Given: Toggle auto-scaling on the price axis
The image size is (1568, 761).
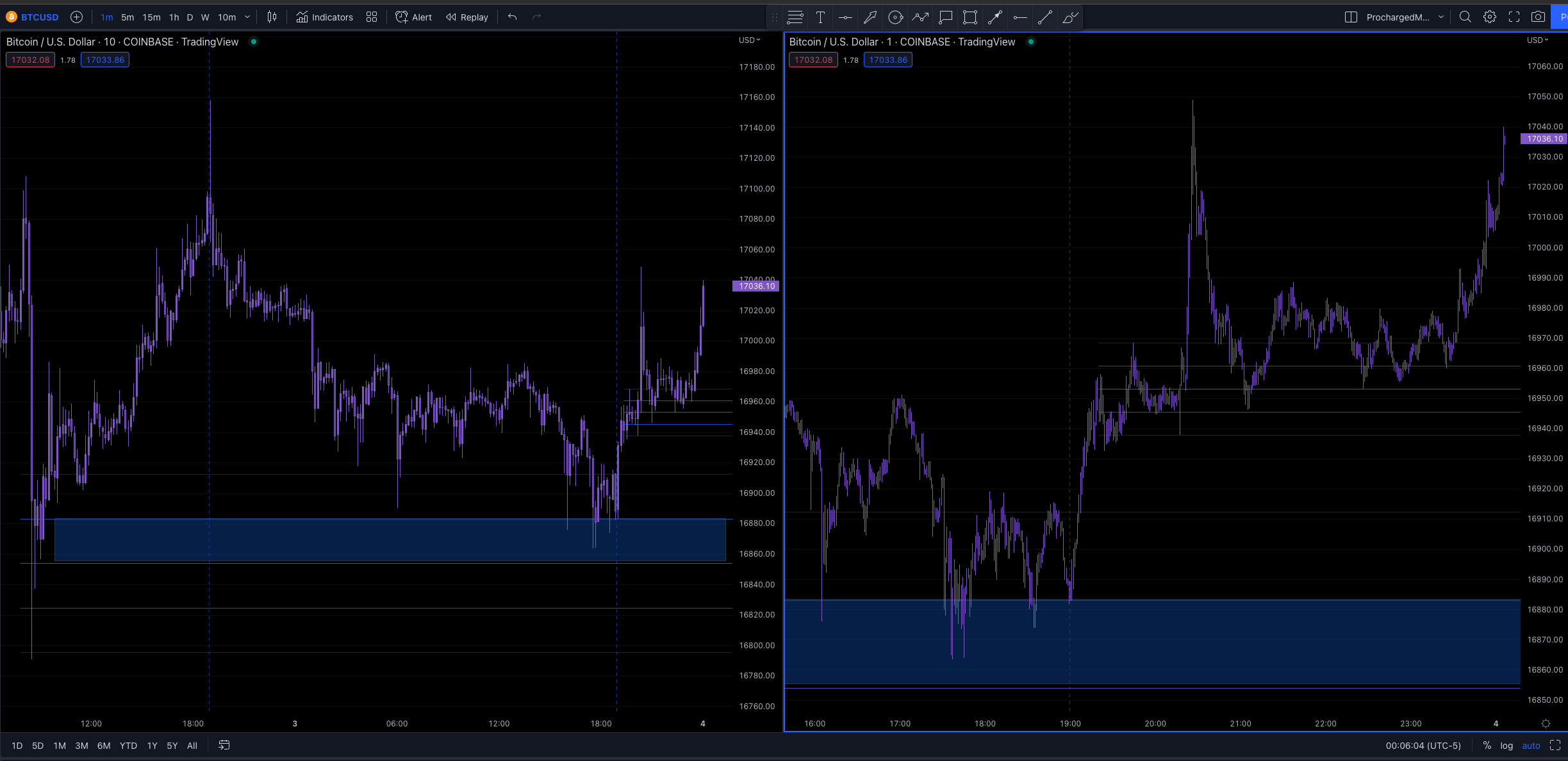Looking at the screenshot, I should 1531,746.
